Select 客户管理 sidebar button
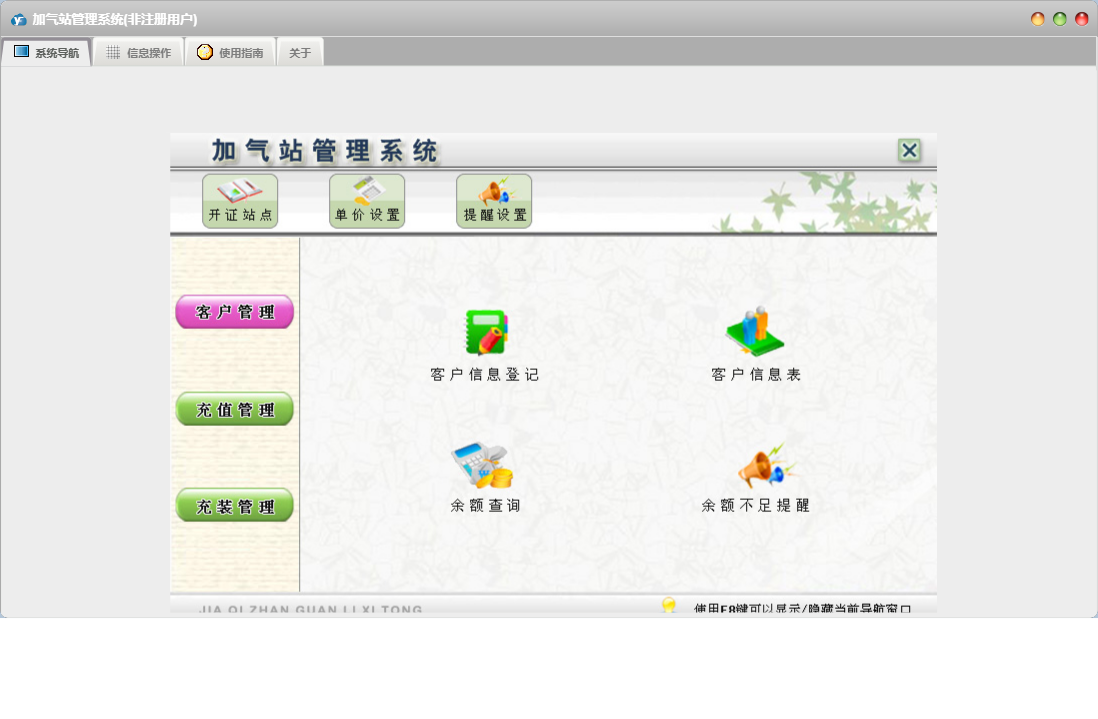Image resolution: width=1098 pixels, height=719 pixels. coord(235,312)
